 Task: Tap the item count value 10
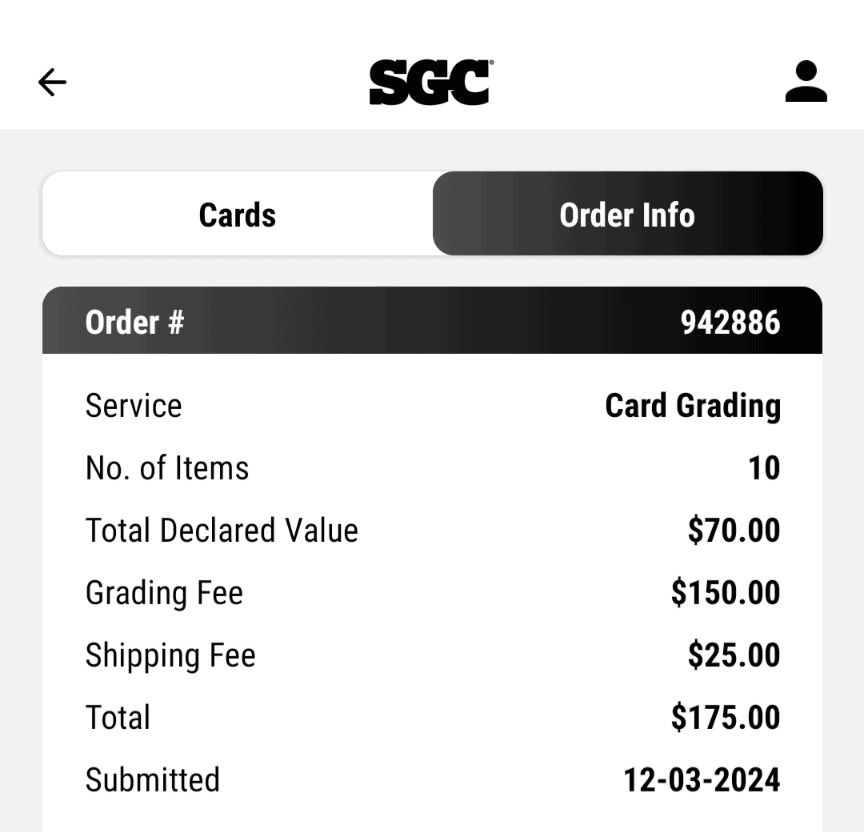click(764, 468)
